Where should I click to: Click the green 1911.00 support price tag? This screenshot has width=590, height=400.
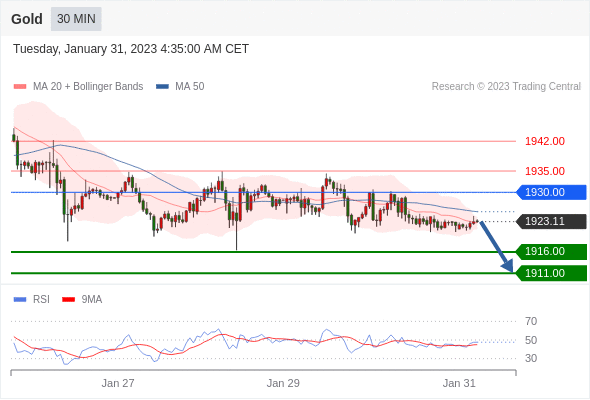point(551,273)
